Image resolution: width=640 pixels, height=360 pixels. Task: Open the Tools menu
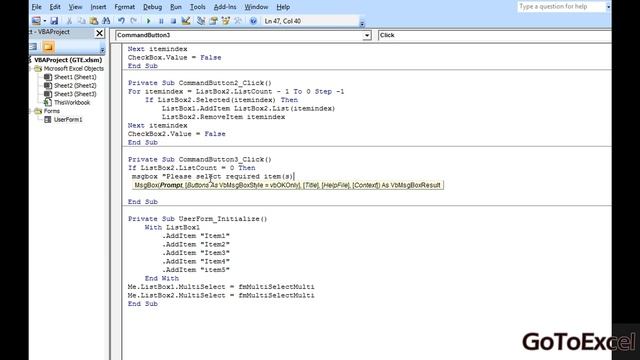(x=198, y=7)
